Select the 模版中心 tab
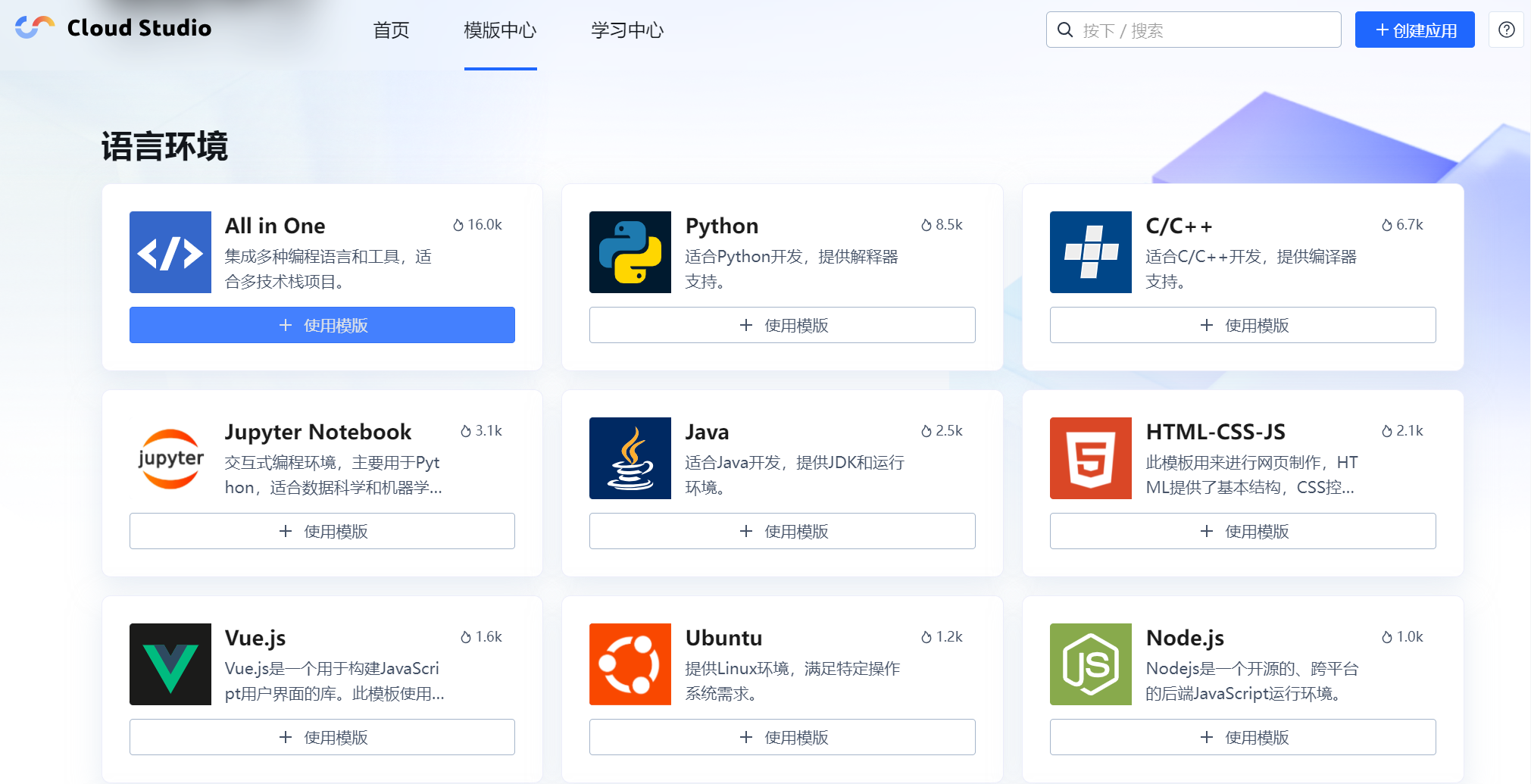1531x784 pixels. [x=500, y=30]
